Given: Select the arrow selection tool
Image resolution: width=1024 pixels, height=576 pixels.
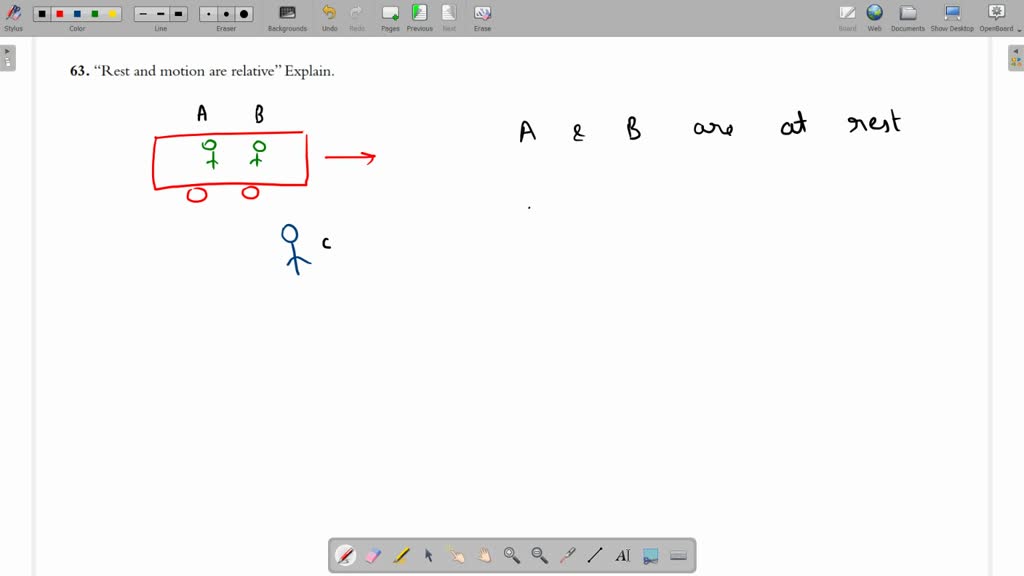Looking at the screenshot, I should coord(428,555).
